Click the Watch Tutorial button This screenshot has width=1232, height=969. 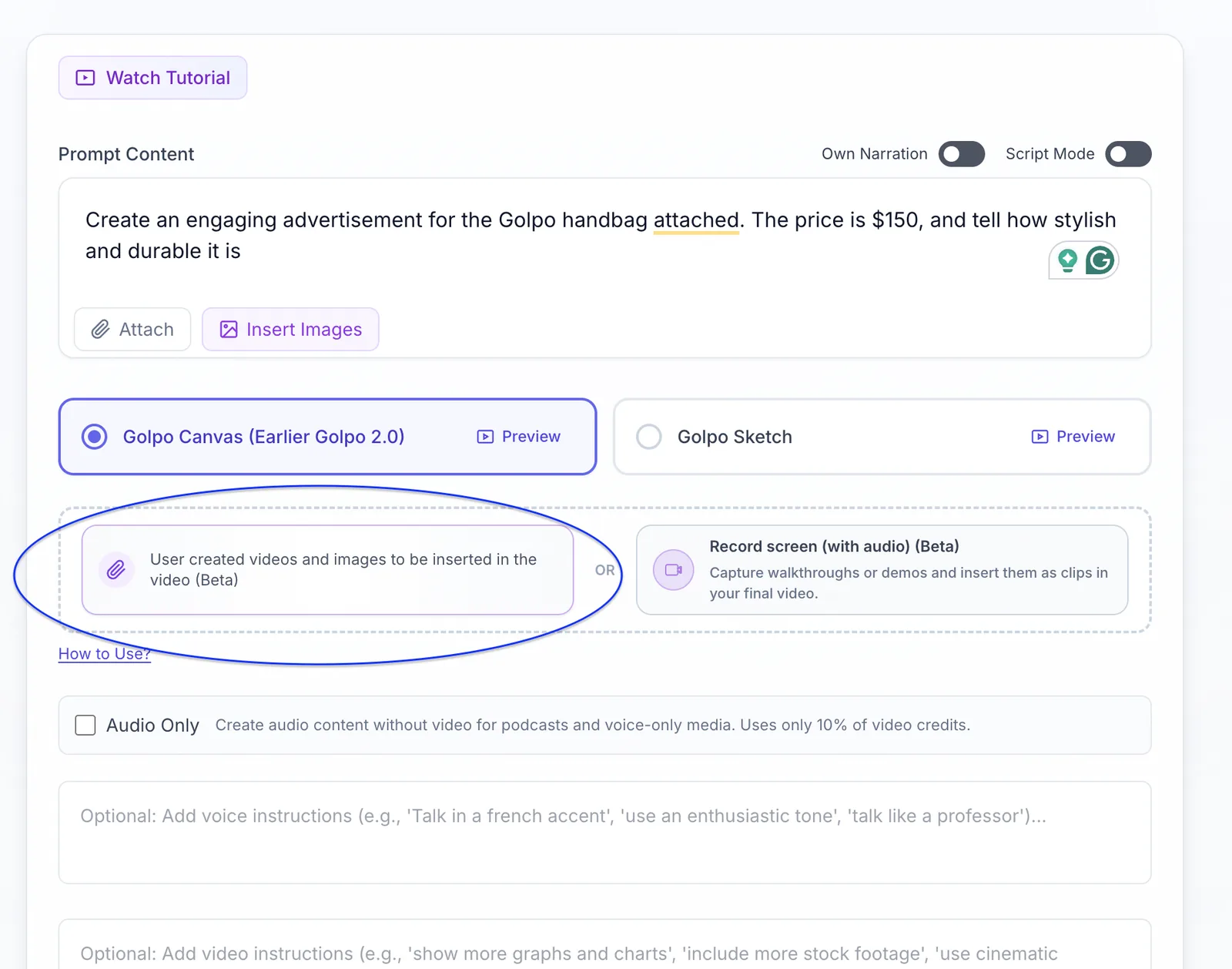pos(152,78)
